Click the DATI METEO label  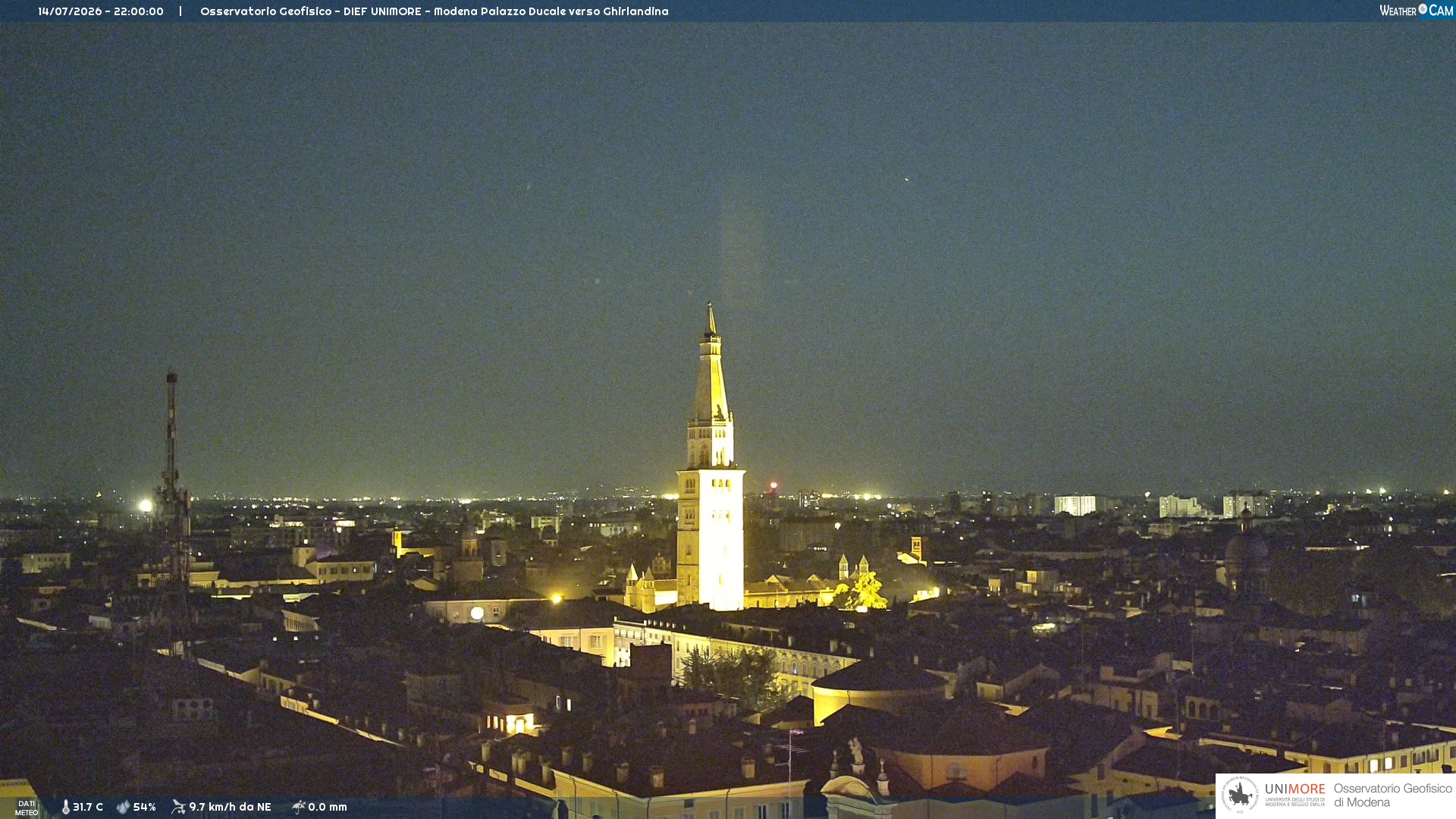(x=27, y=808)
